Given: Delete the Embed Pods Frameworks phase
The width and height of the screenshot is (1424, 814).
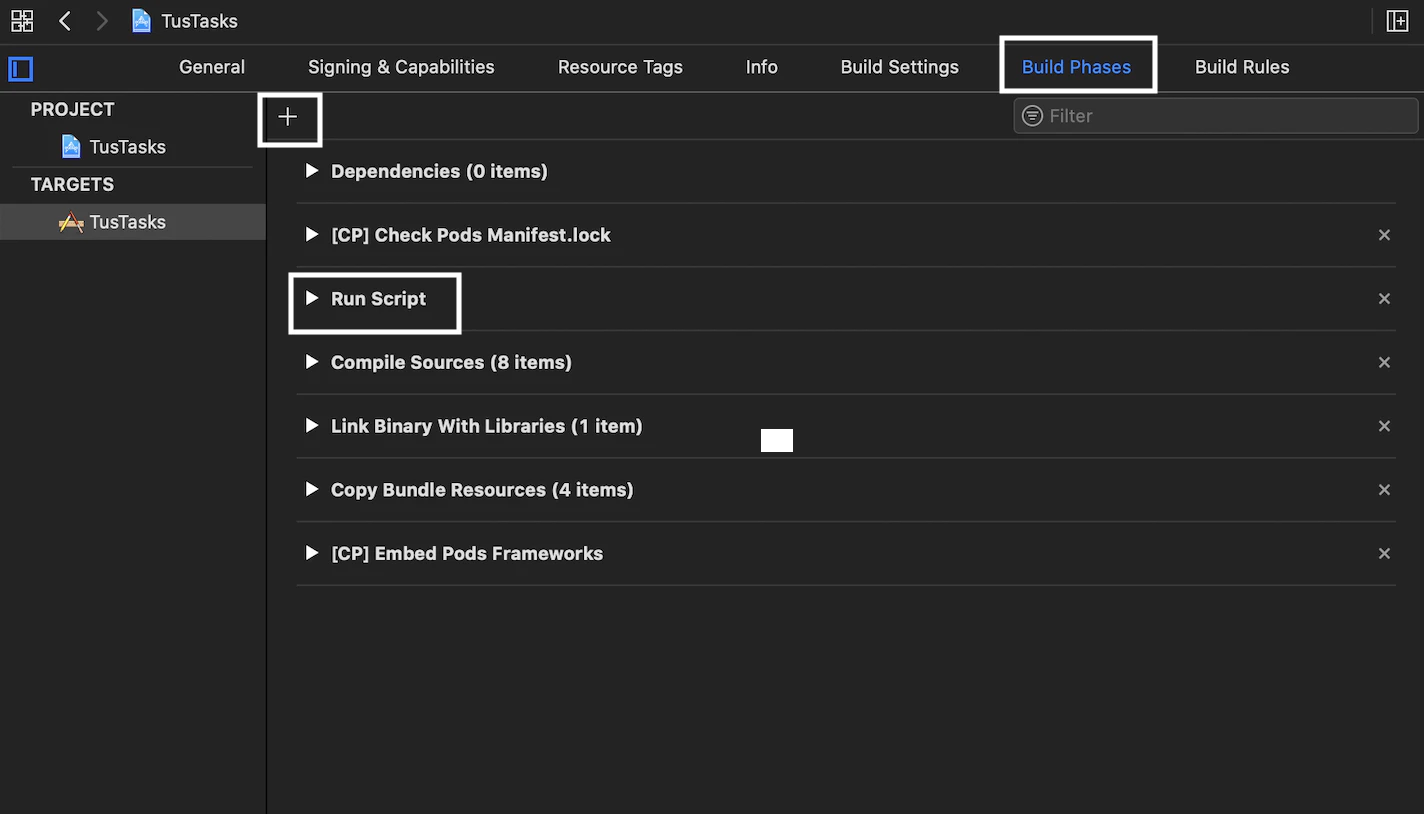Looking at the screenshot, I should (1384, 554).
